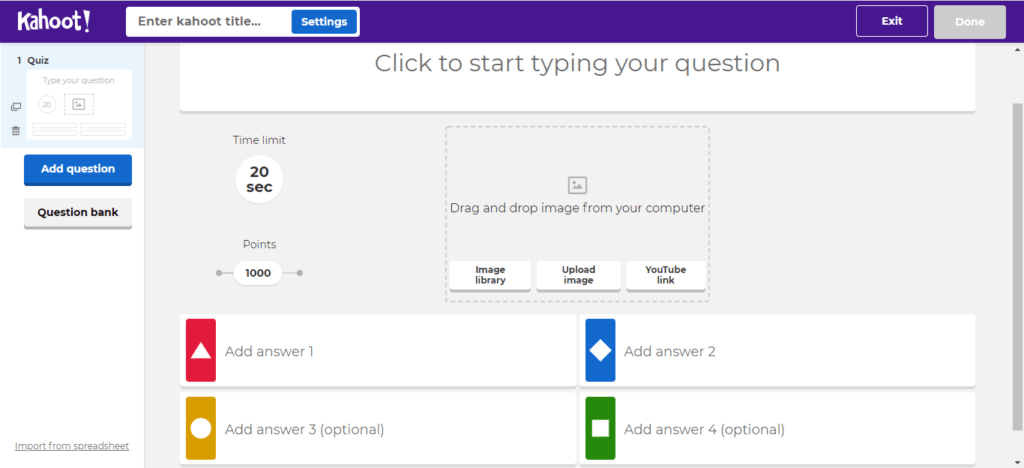Image resolution: width=1024 pixels, height=468 pixels.
Task: Open the Image library
Action: [490, 275]
